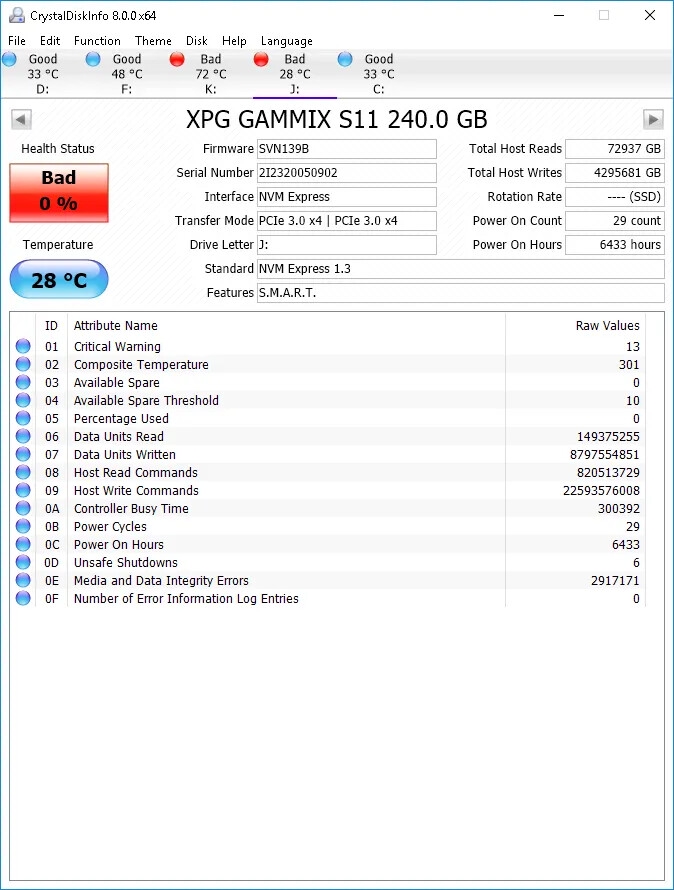Click Power On Hours value 6433 hours
Image resolution: width=674 pixels, height=890 pixels.
tap(615, 245)
